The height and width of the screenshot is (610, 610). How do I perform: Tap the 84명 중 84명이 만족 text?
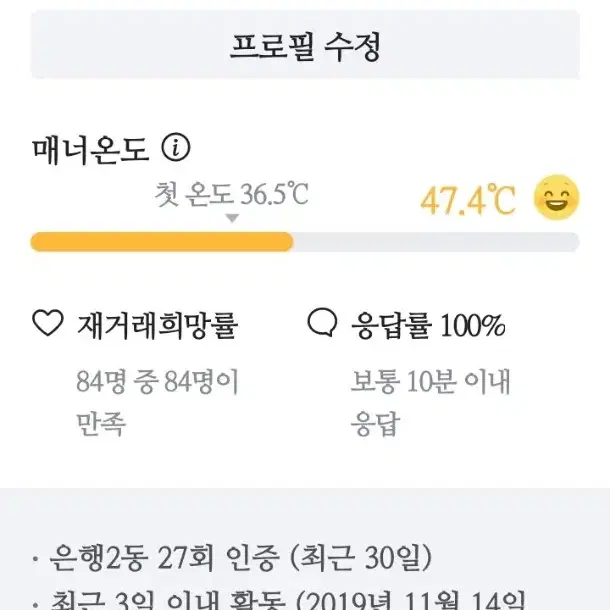(x=157, y=403)
